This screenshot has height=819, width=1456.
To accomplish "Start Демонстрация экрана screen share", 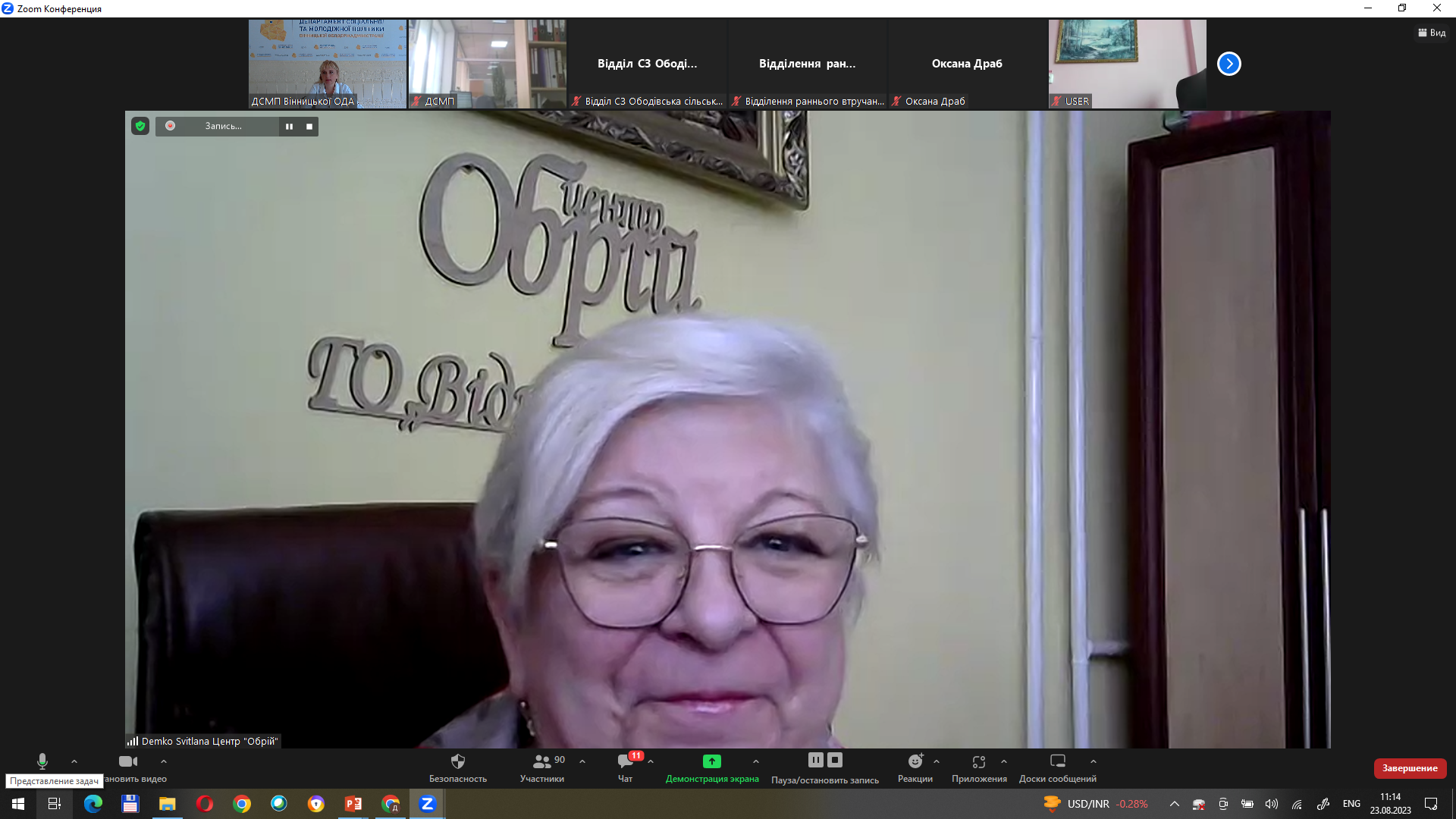I will [x=712, y=767].
